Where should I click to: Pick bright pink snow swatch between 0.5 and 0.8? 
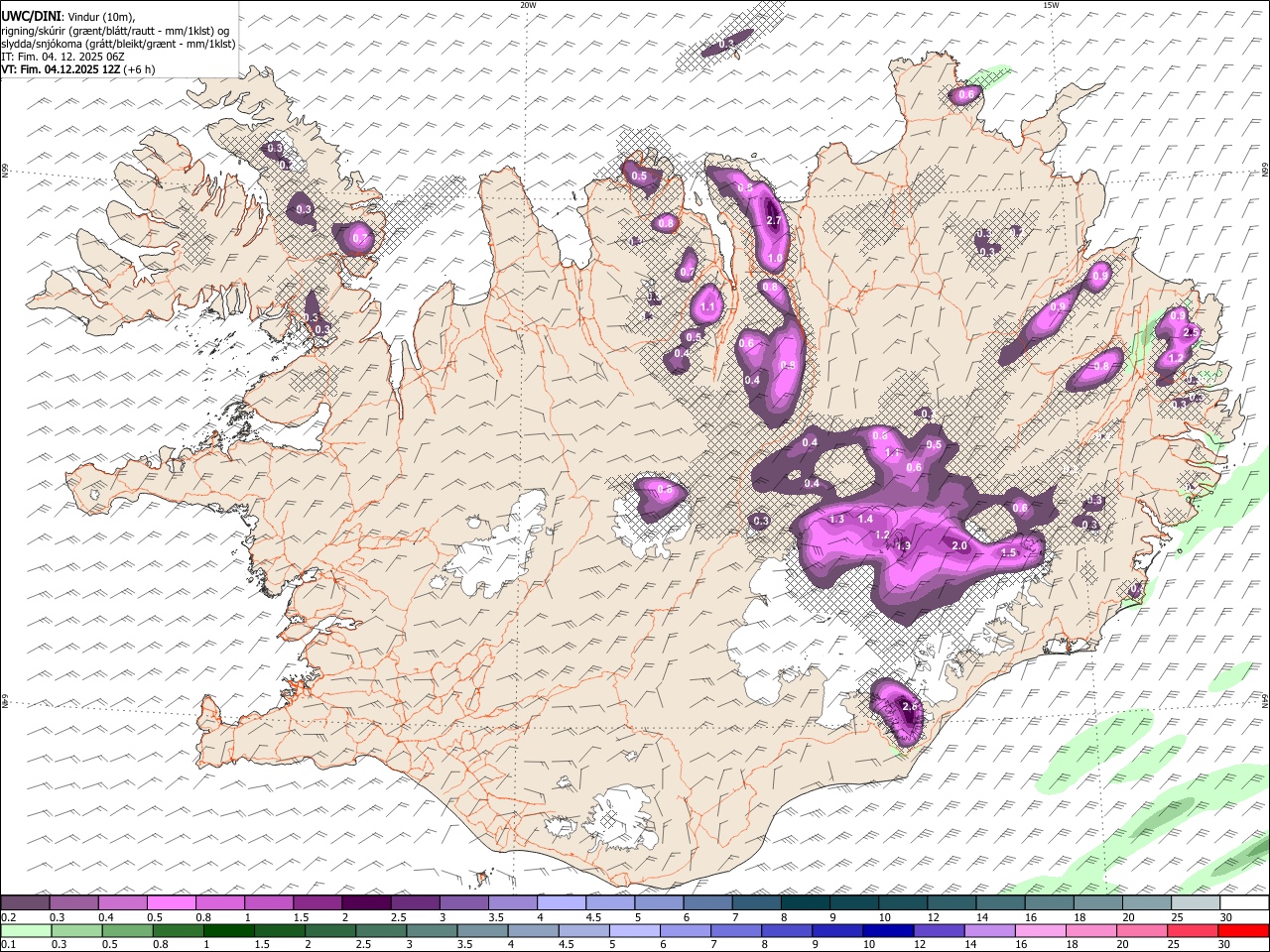coord(172,902)
